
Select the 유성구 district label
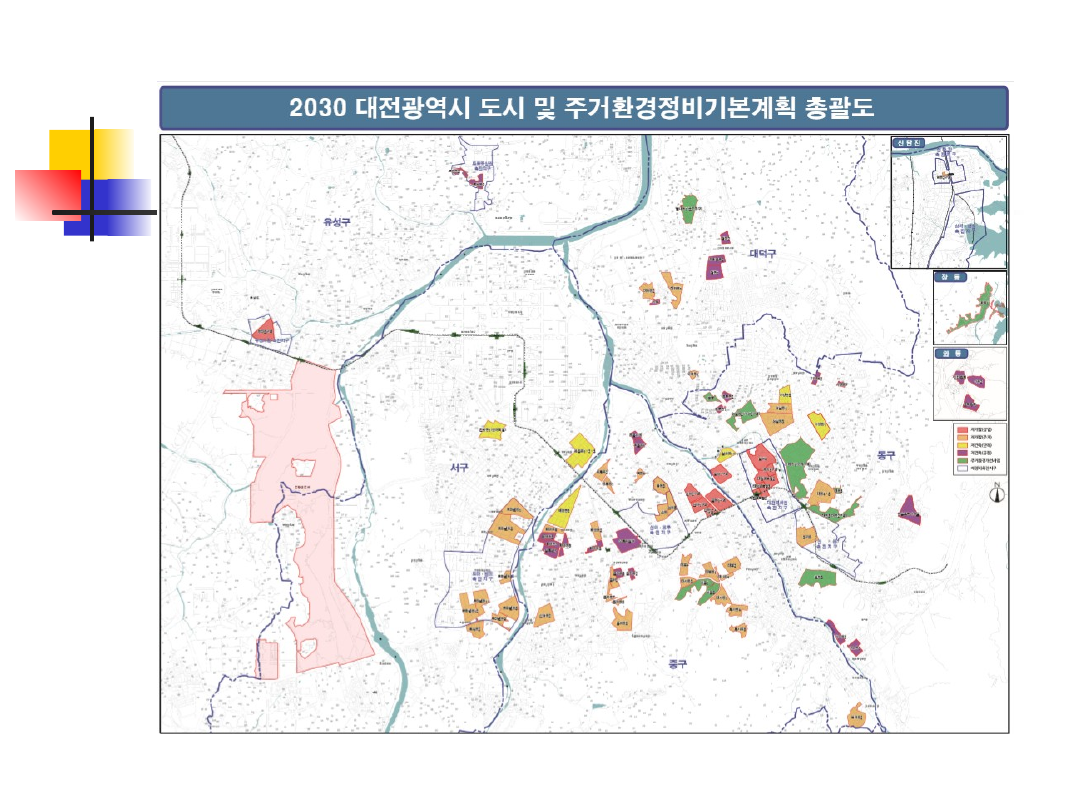(337, 222)
